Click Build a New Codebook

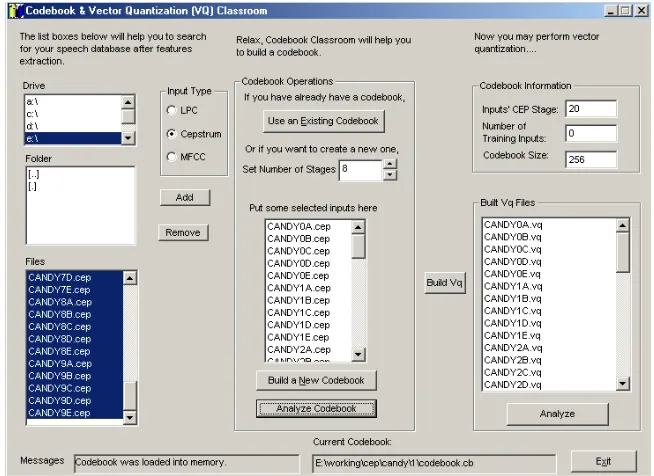click(316, 380)
